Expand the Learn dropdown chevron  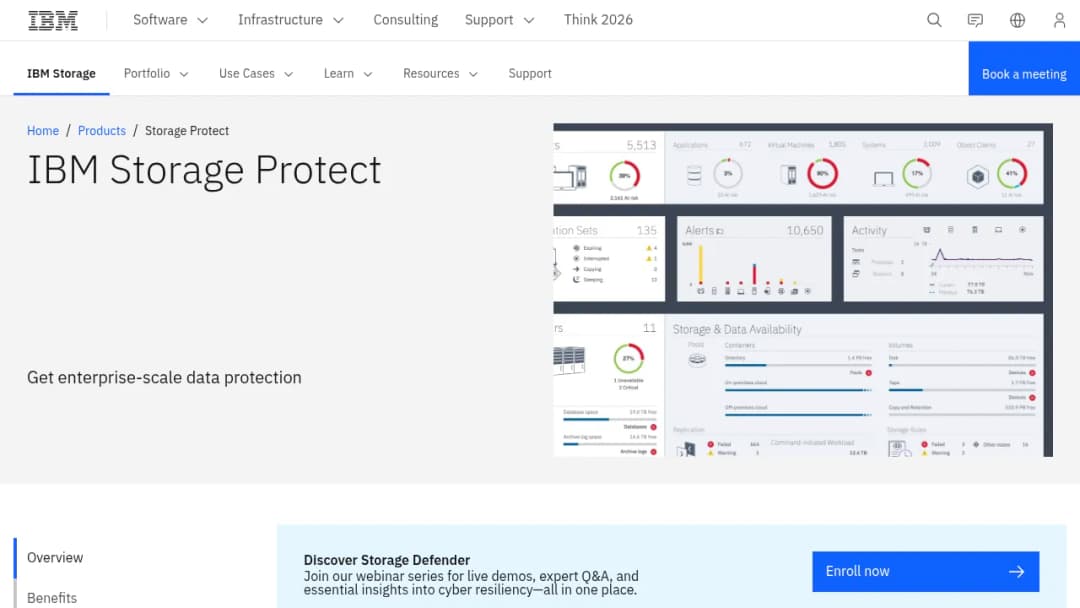pos(368,74)
